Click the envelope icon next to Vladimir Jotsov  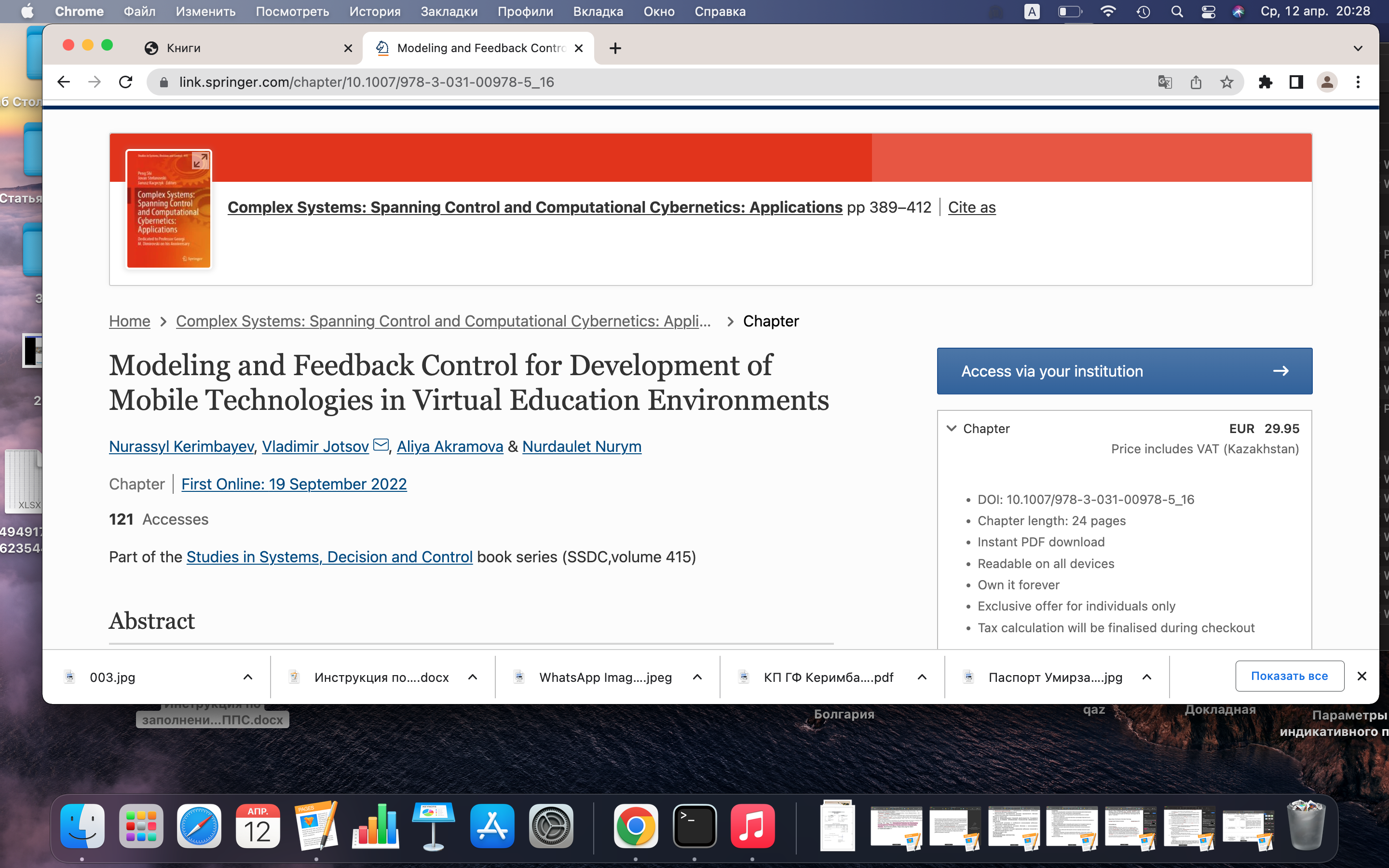[381, 445]
